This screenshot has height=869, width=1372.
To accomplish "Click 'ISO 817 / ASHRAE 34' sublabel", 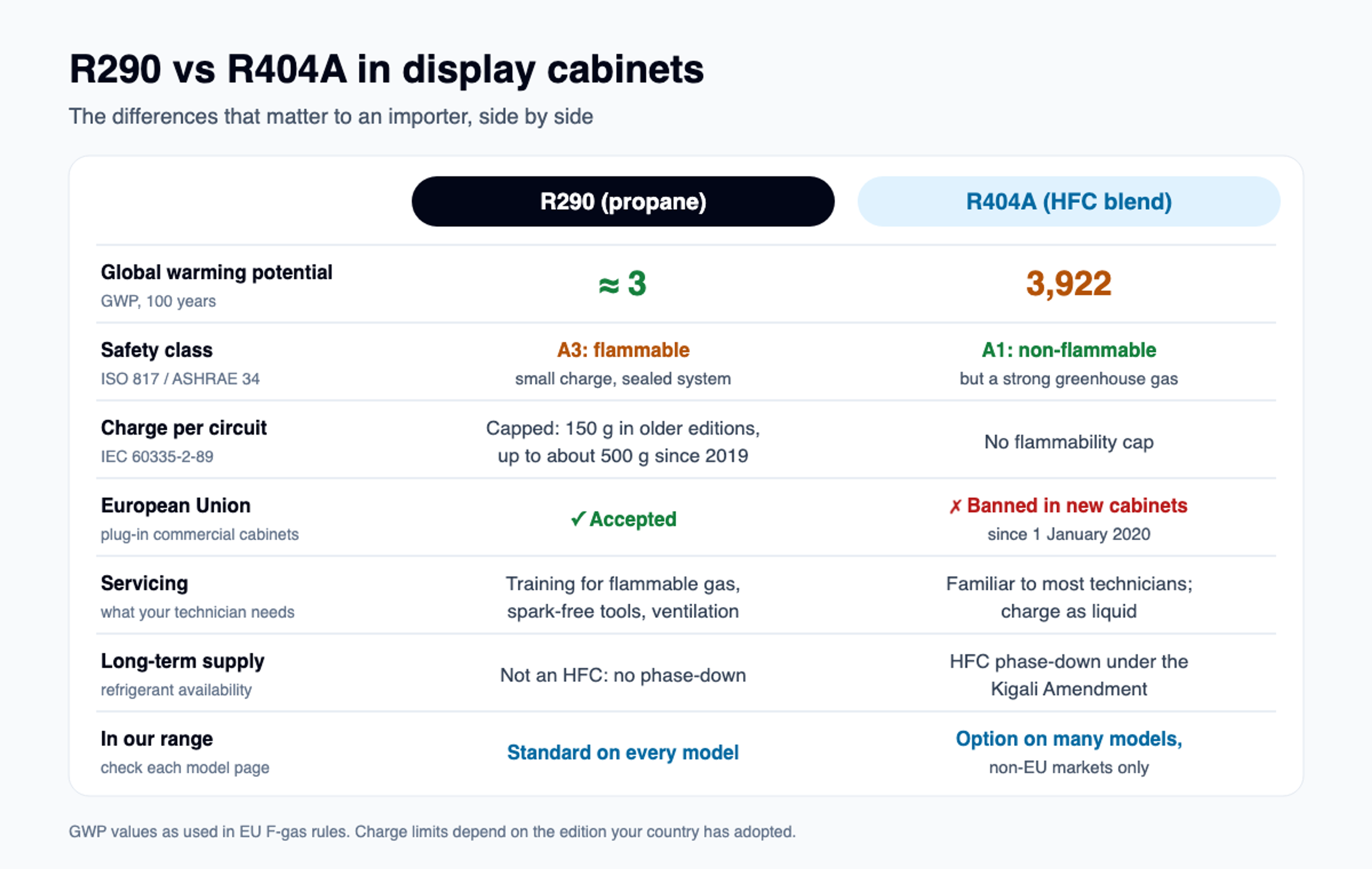I will [x=180, y=378].
